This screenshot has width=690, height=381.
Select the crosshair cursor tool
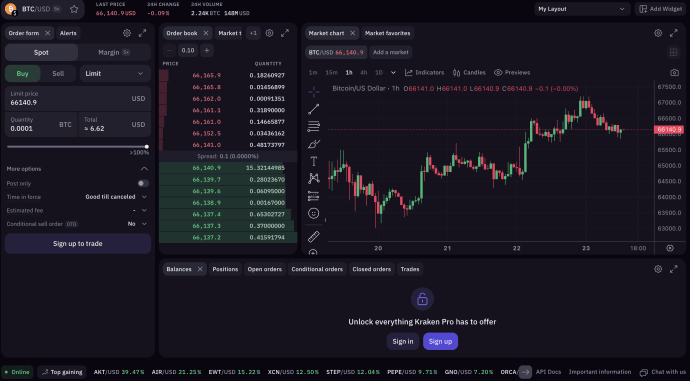pyautogui.click(x=314, y=92)
